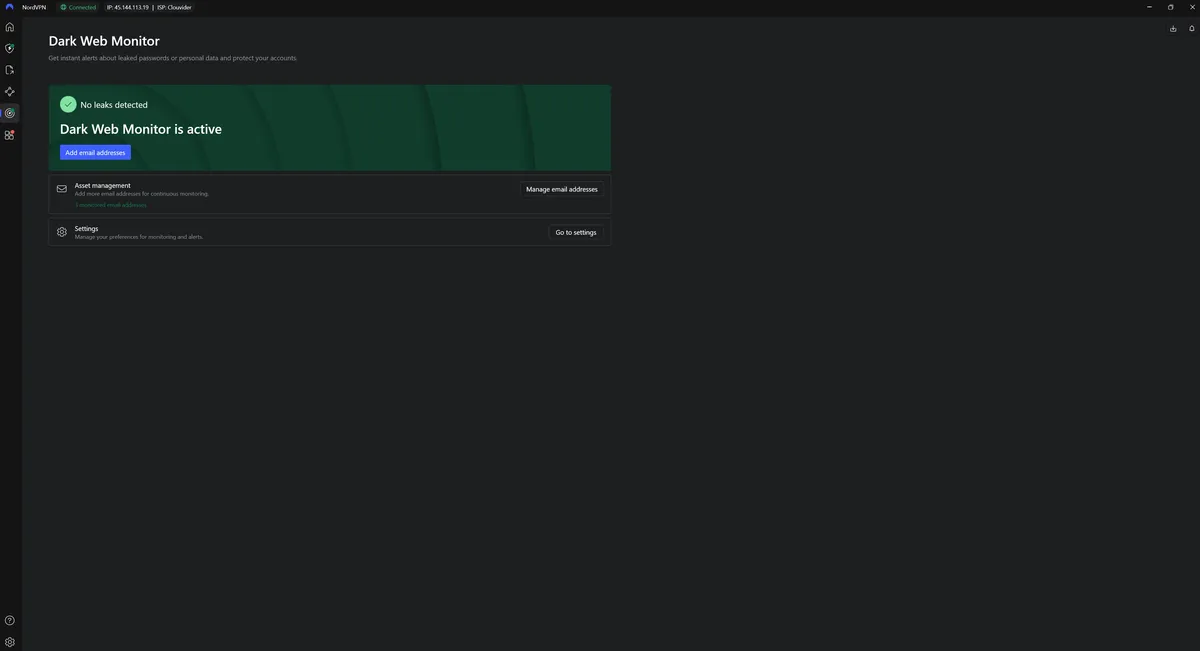Click the gear icon in the Settings row
1200x651 pixels.
[62, 232]
